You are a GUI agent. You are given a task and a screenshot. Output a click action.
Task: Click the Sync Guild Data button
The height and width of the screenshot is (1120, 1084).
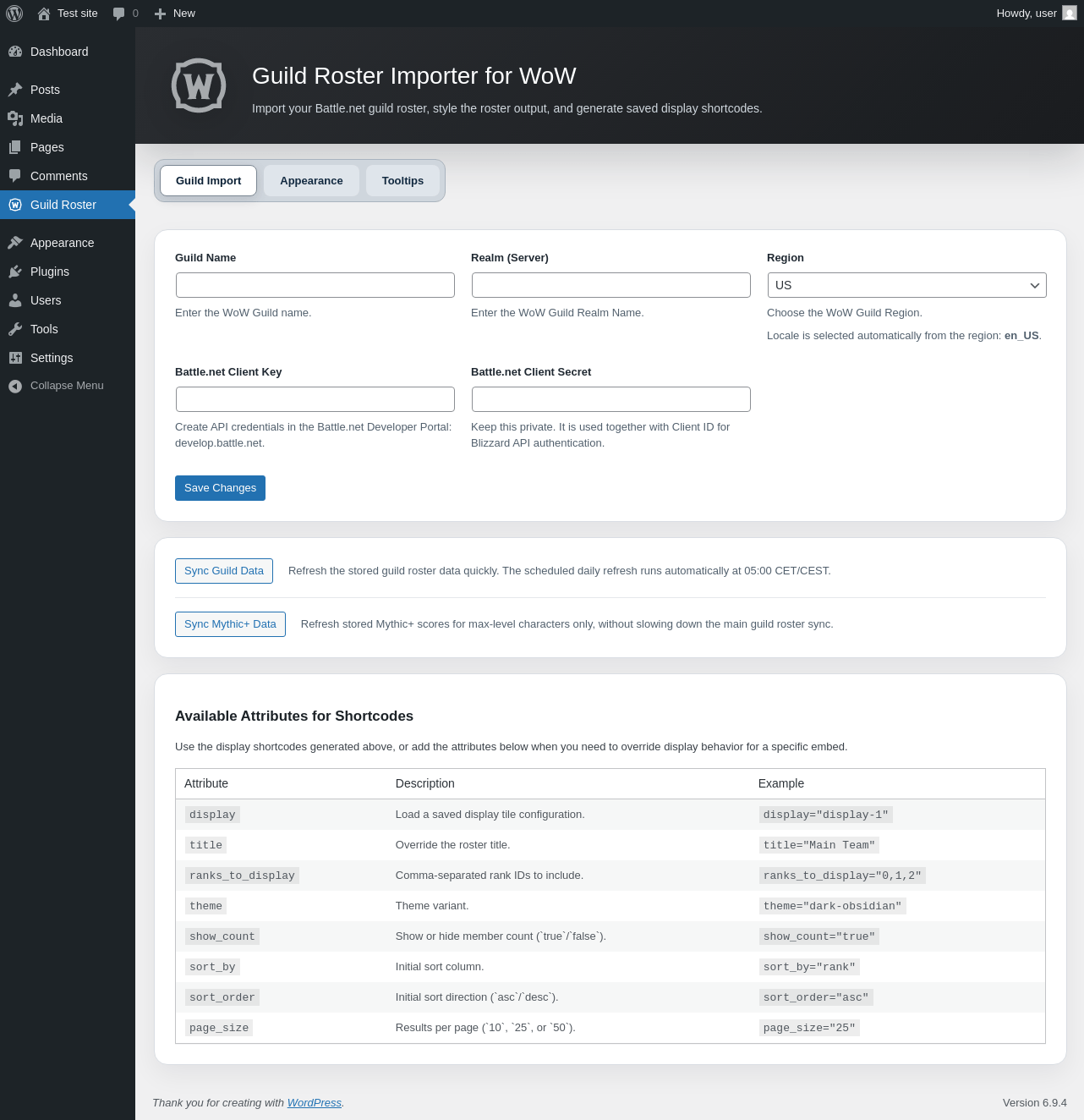(224, 571)
